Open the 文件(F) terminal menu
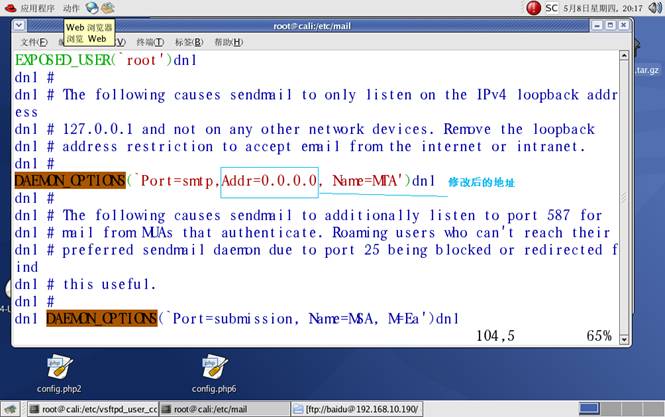 pos(34,42)
